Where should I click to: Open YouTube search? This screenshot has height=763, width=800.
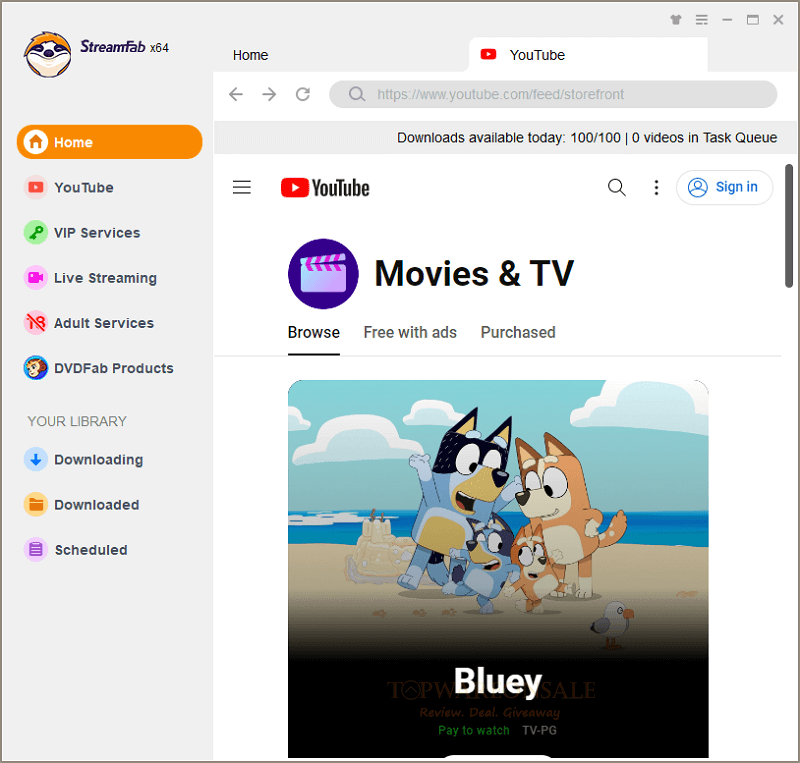[616, 187]
